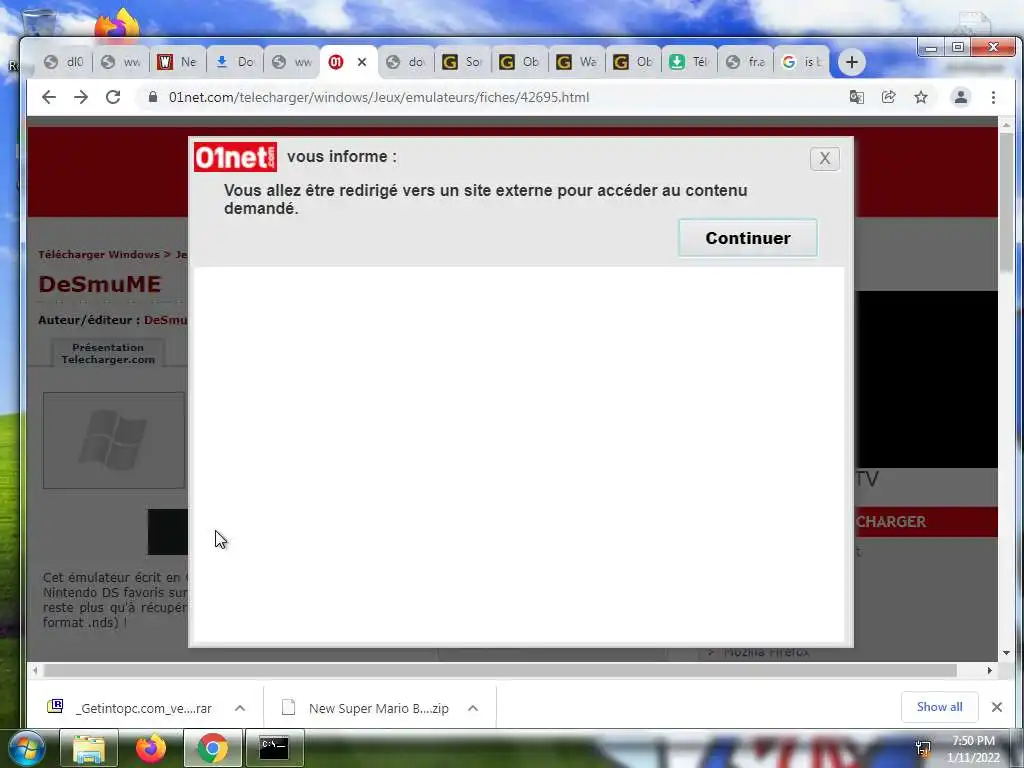
Task: Open the Présentation Telecharger.com tab
Action: pyautogui.click(x=108, y=353)
